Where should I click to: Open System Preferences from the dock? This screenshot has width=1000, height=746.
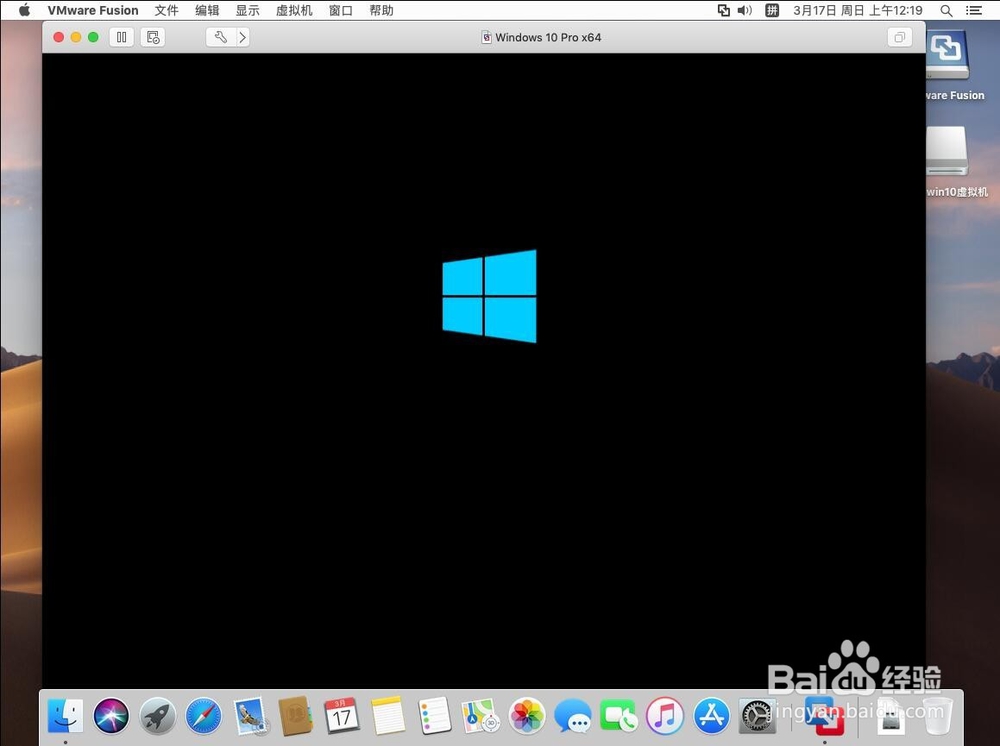coord(757,715)
